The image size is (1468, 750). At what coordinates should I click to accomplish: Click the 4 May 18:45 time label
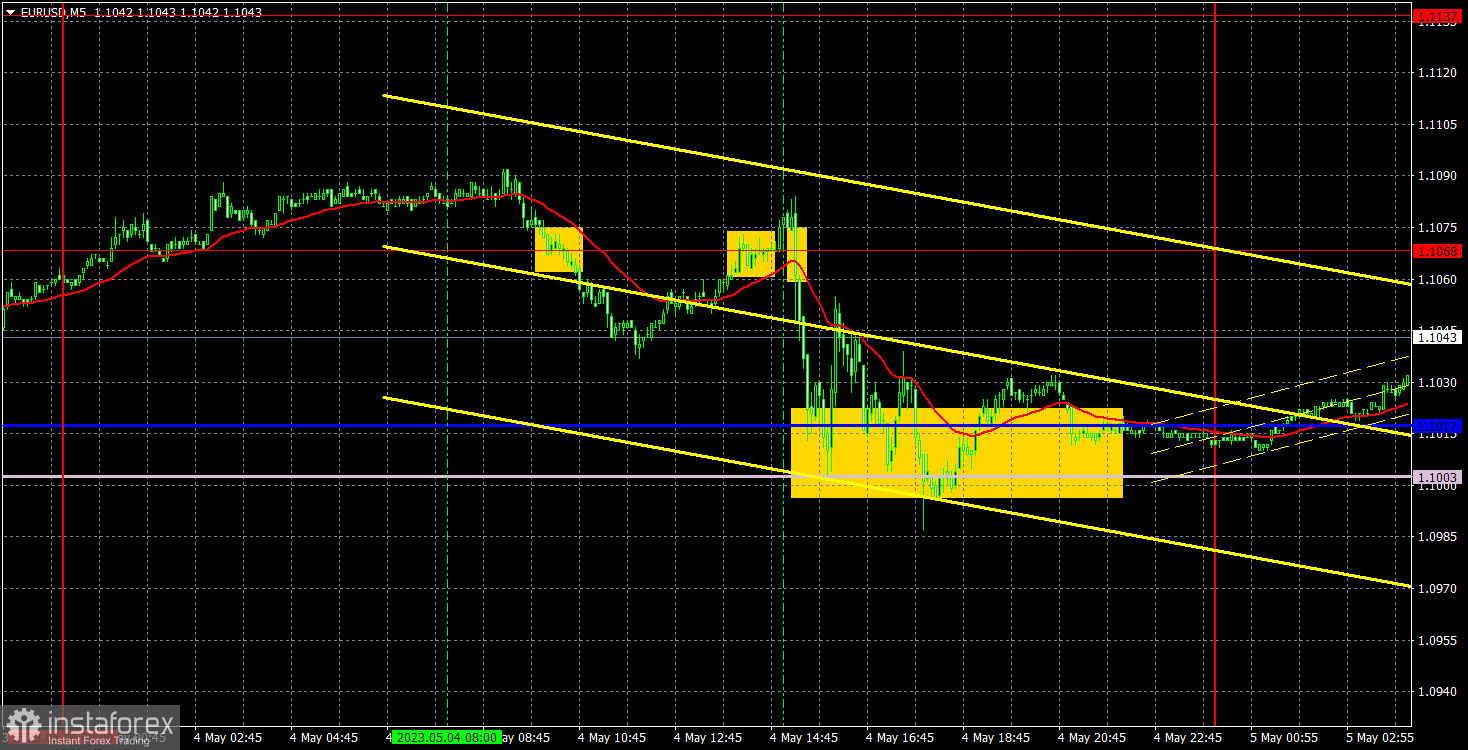pyautogui.click(x=996, y=737)
